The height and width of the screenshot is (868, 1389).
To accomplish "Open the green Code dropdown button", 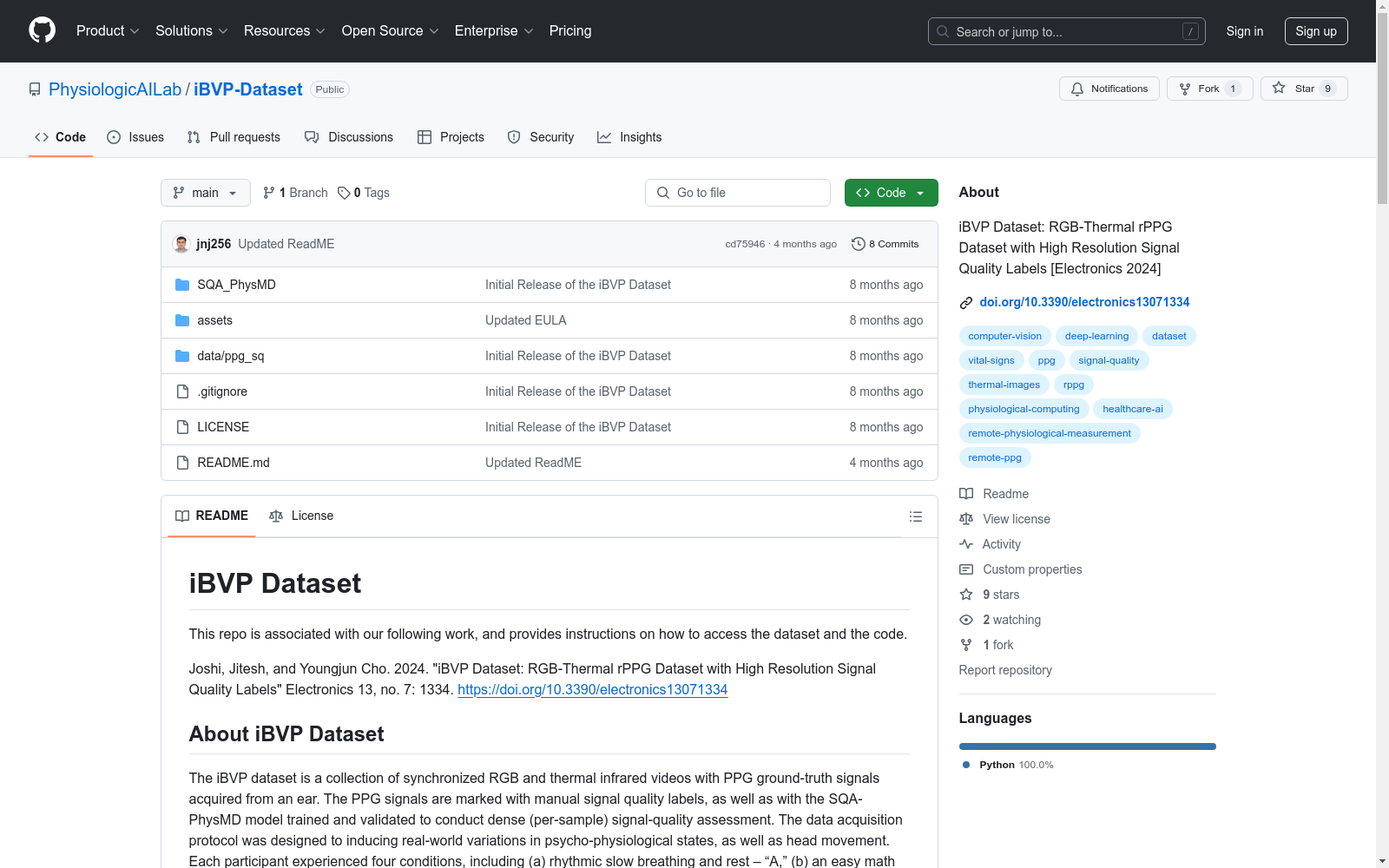I will 891,193.
